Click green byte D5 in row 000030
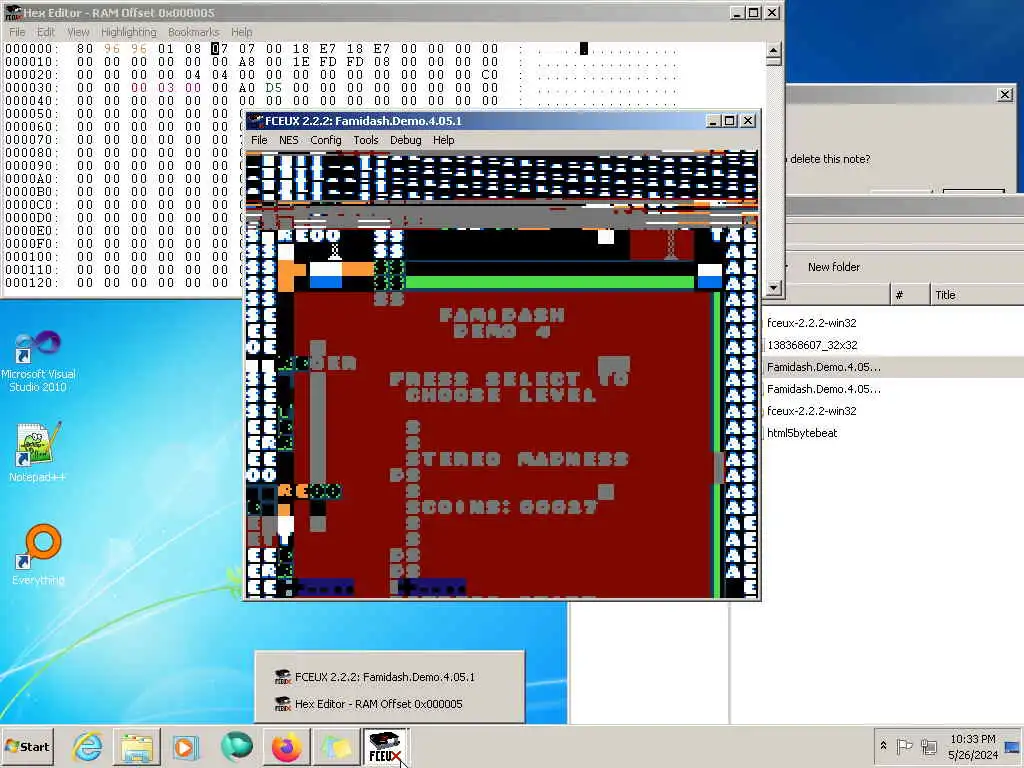Screen dimensions: 1024x768 click(274, 88)
